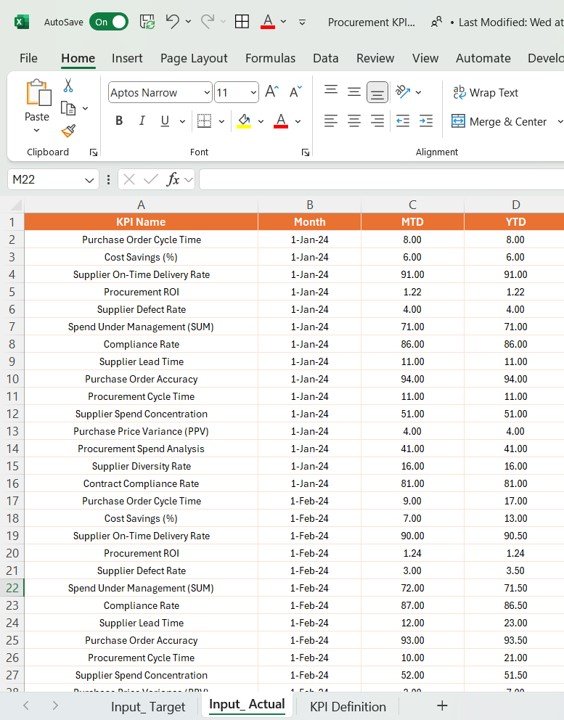The width and height of the screenshot is (564, 720).
Task: Click the Format Painter brush icon
Action: 68,131
